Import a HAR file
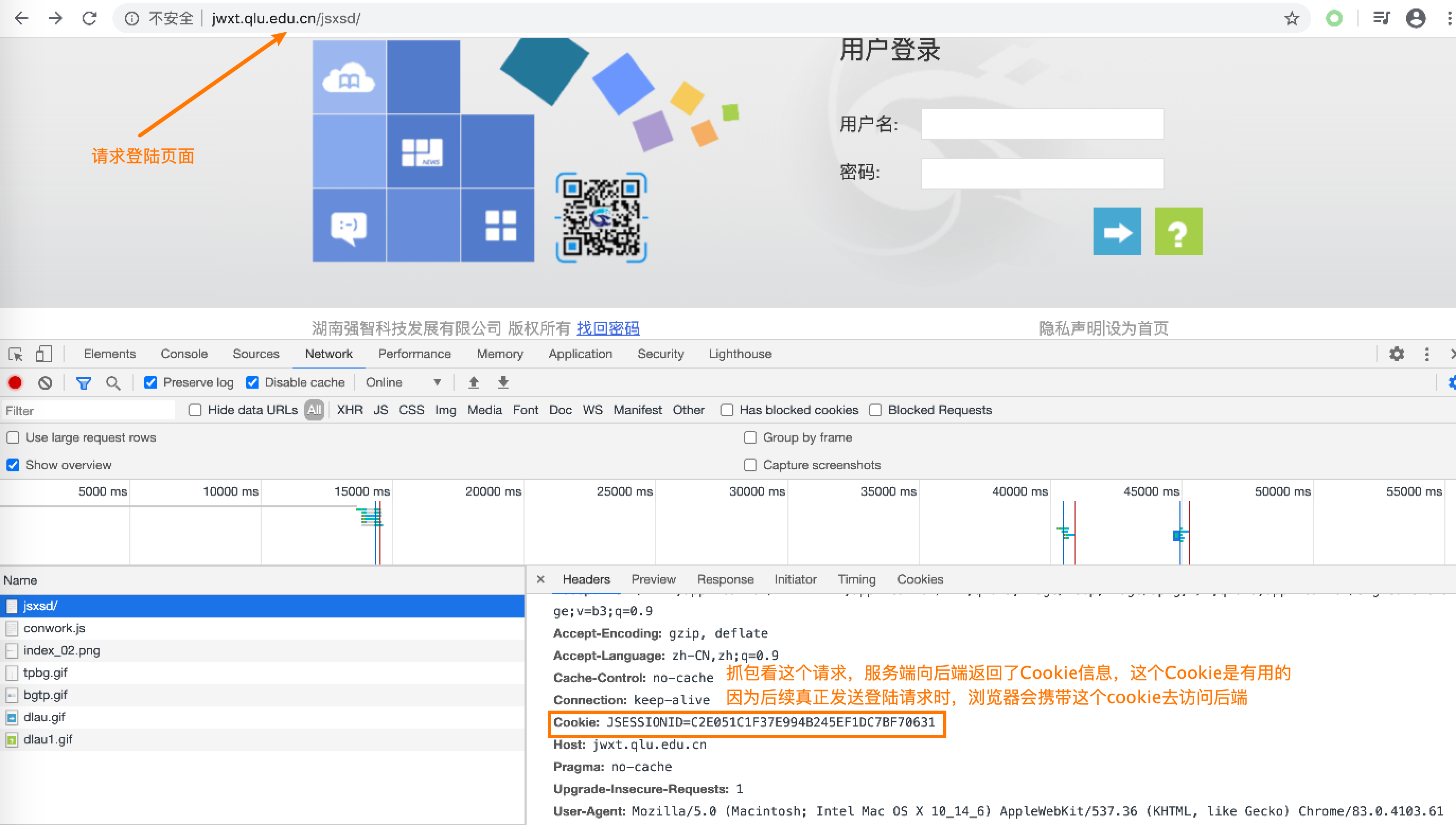 [474, 382]
